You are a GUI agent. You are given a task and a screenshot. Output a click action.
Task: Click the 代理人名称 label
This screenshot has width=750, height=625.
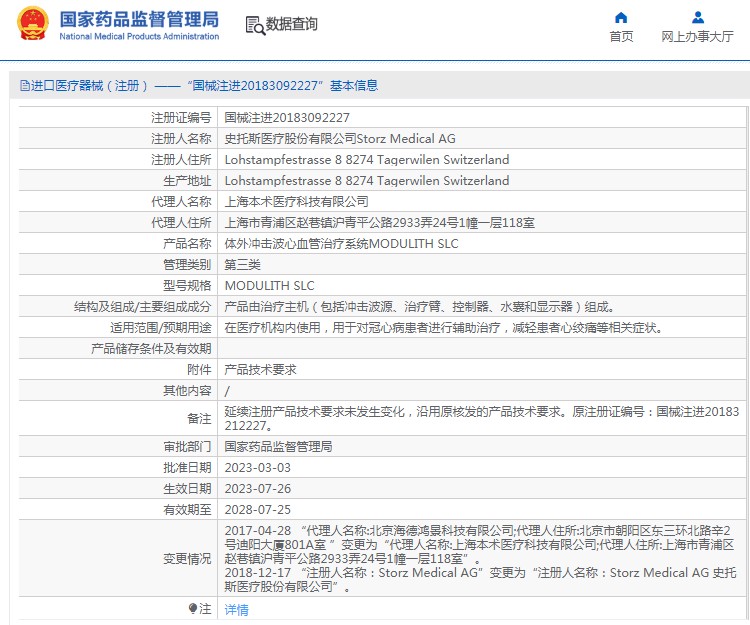[181, 202]
